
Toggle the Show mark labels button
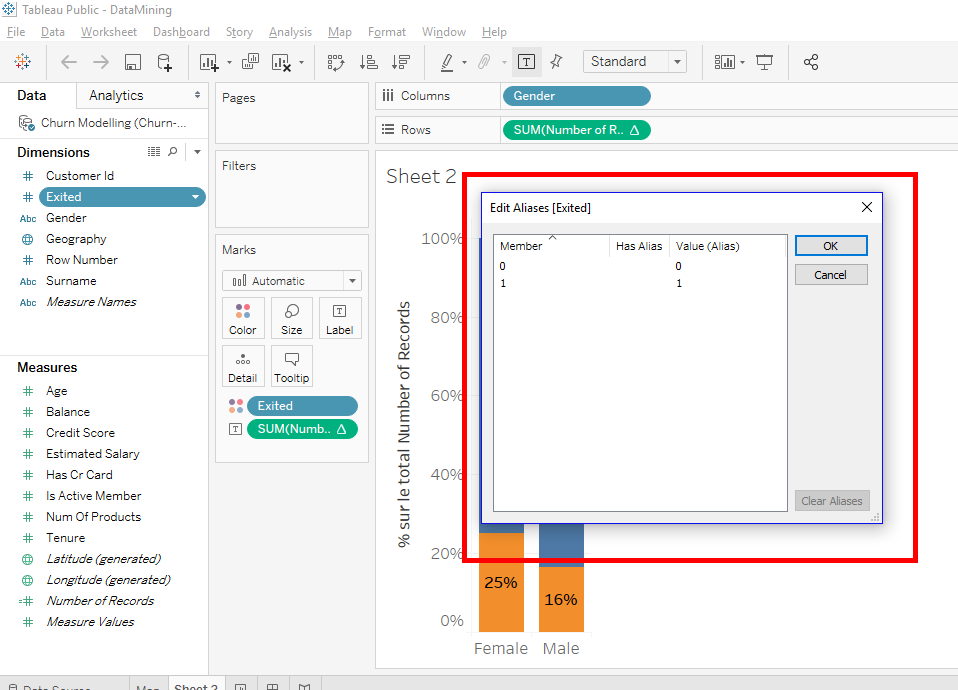tap(526, 62)
